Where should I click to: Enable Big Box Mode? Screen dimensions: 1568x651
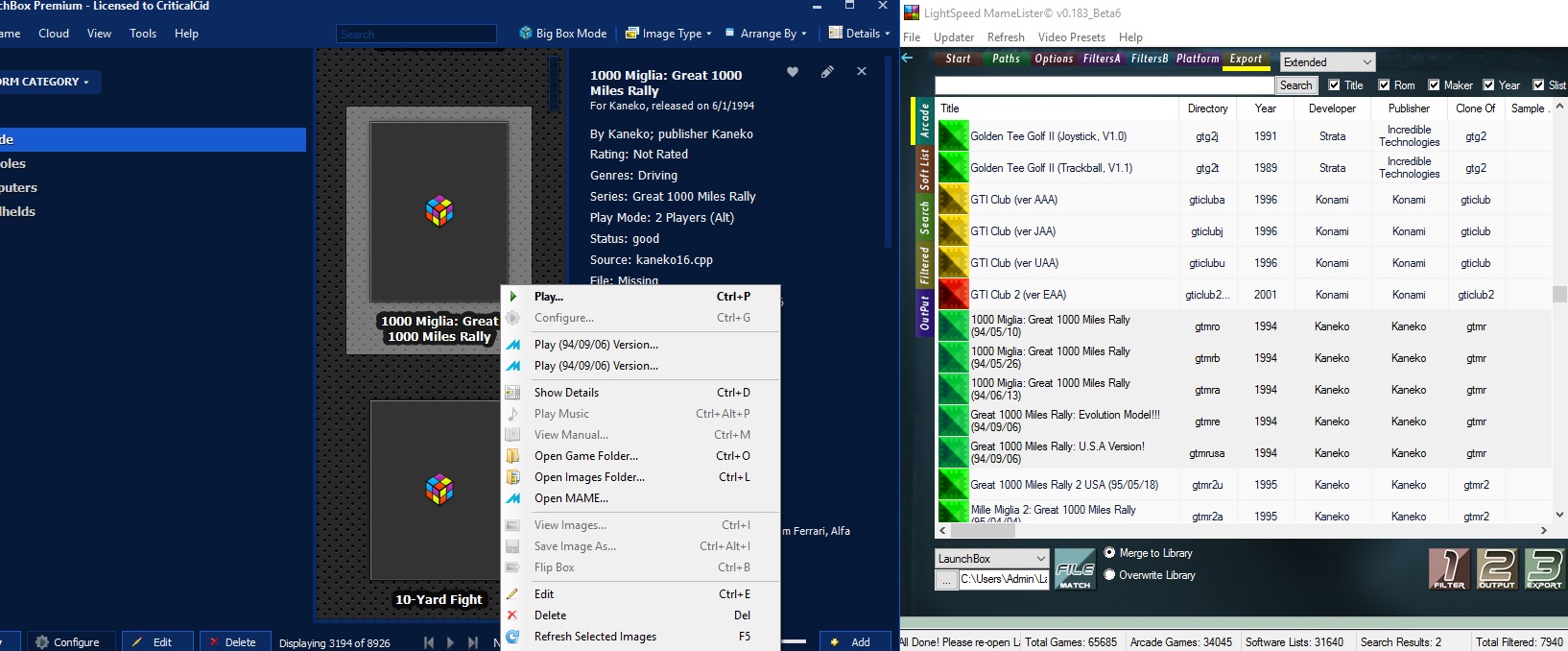(x=563, y=33)
